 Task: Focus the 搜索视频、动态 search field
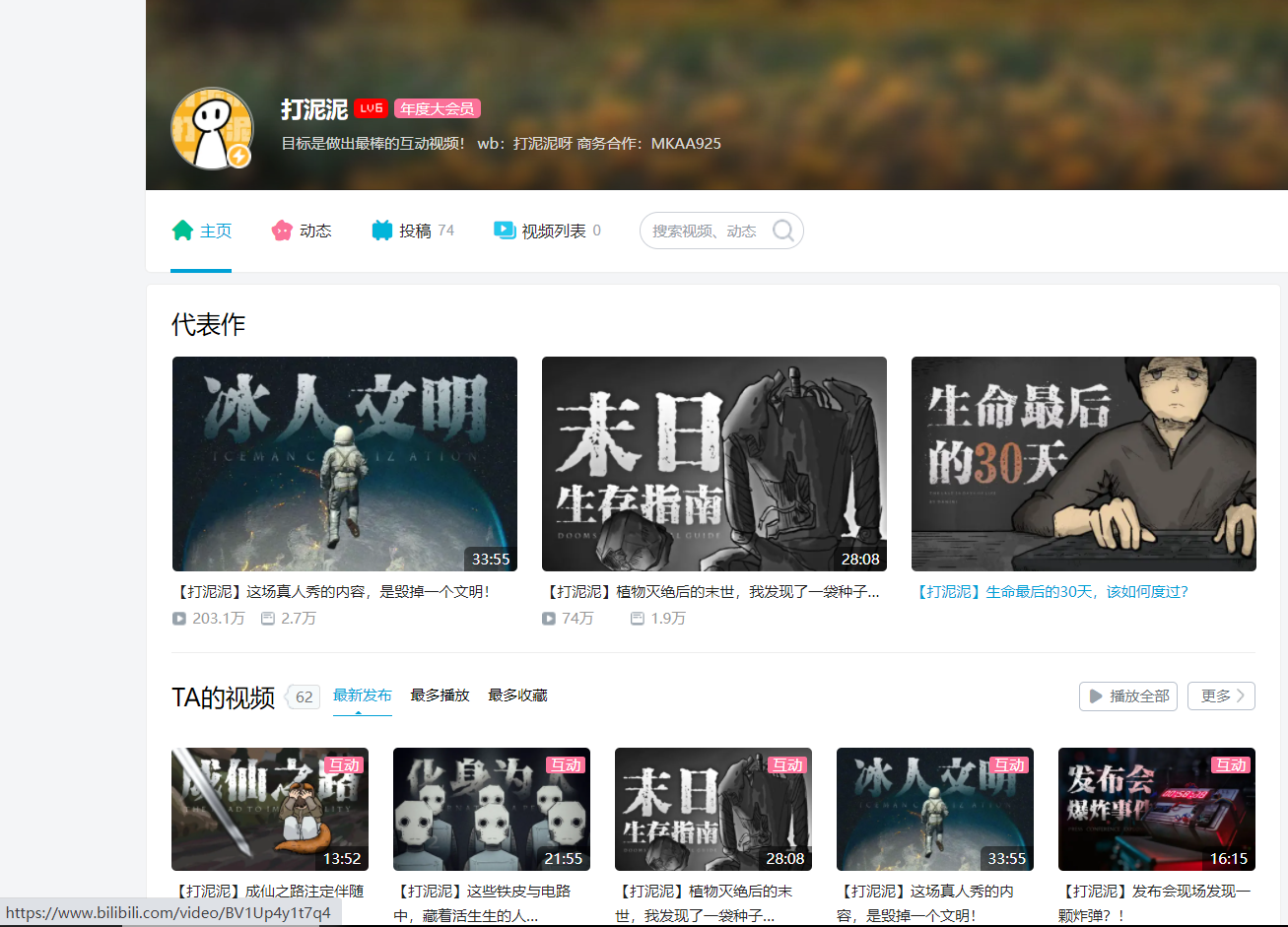click(x=705, y=231)
